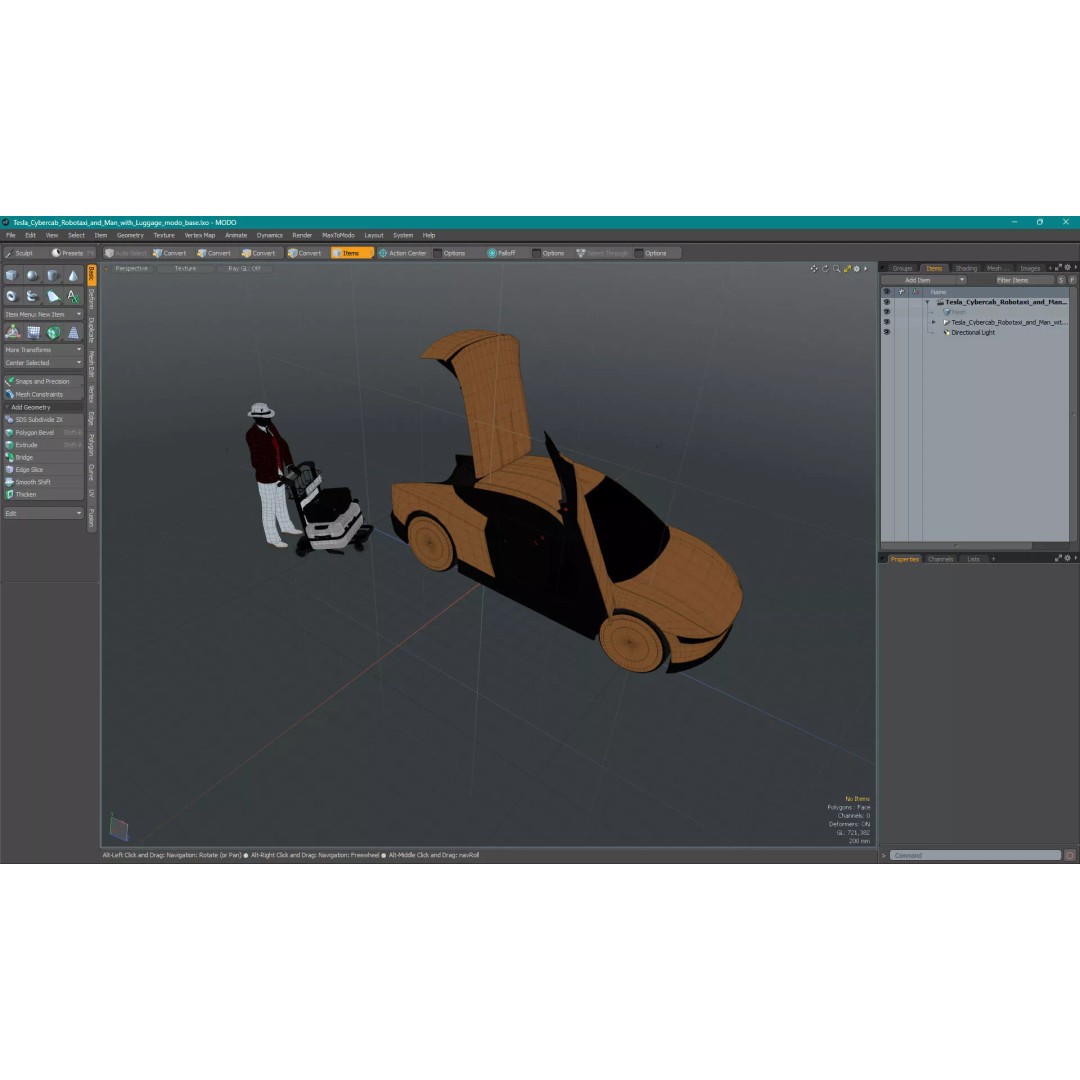Click the Action Center button
Screen dimensions: 1080x1080
click(402, 253)
